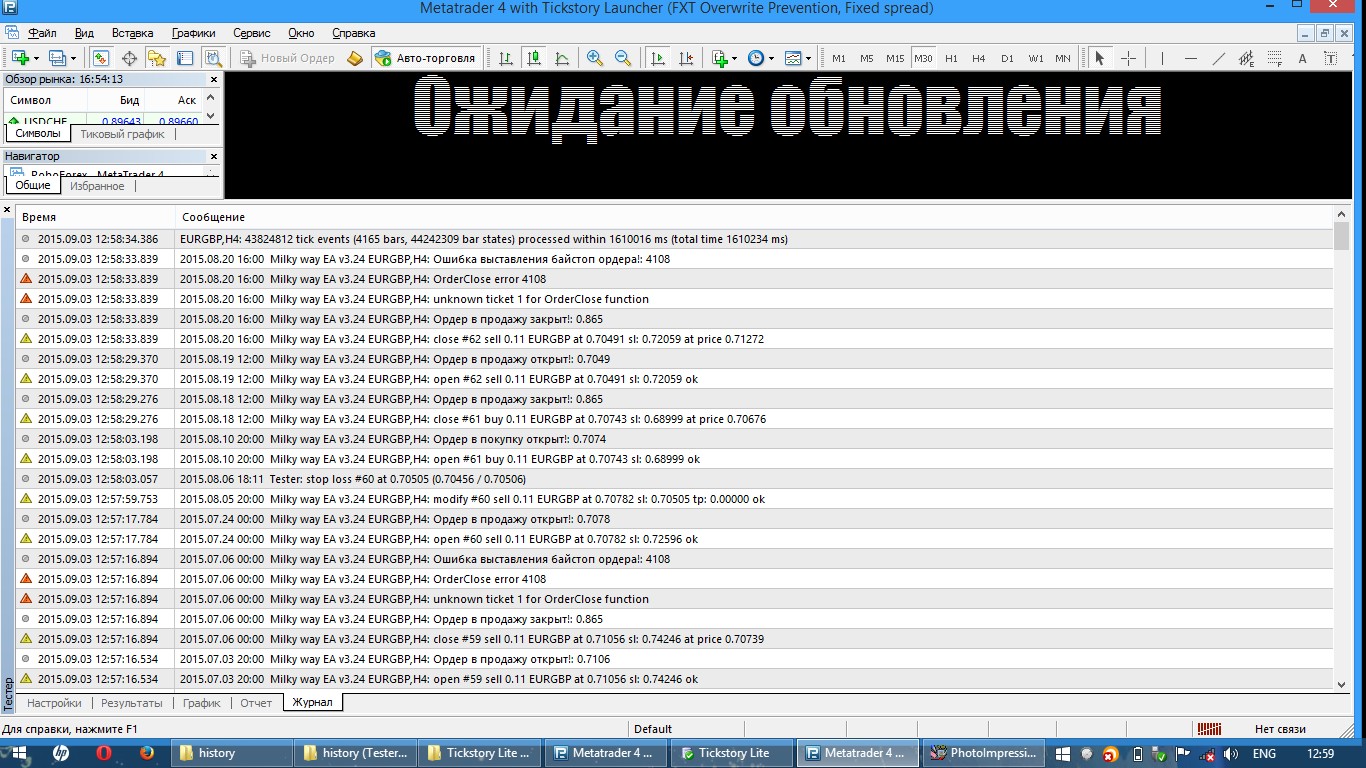Screen dimensions: 1366x768
Task: Switch timeframe to M15
Action: (x=895, y=58)
